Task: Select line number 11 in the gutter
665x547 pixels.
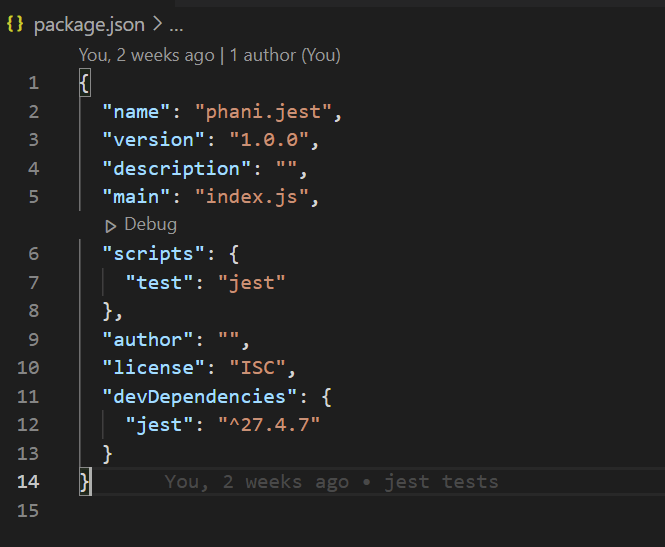Action: (x=30, y=397)
